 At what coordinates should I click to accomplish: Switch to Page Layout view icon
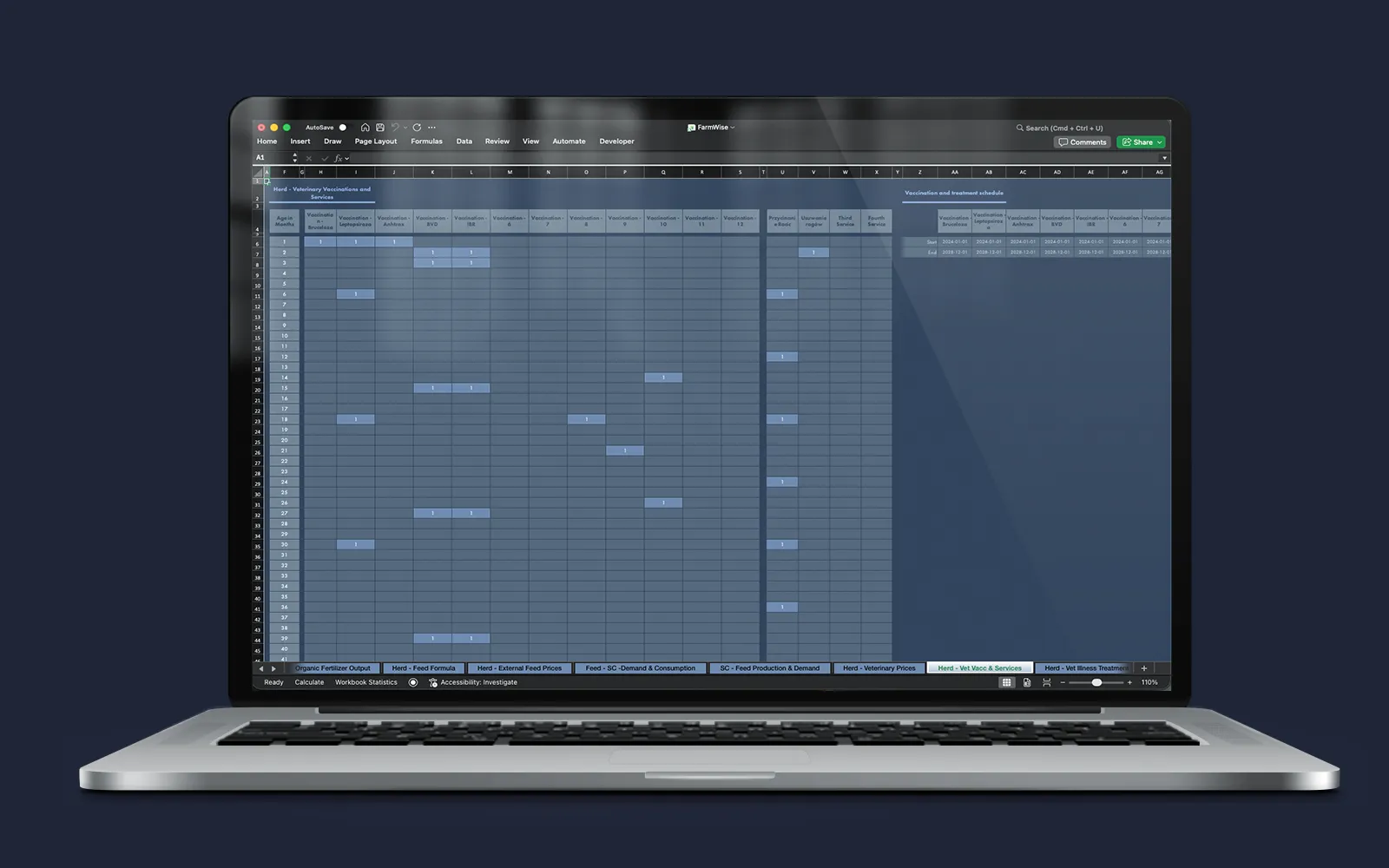point(1027,682)
